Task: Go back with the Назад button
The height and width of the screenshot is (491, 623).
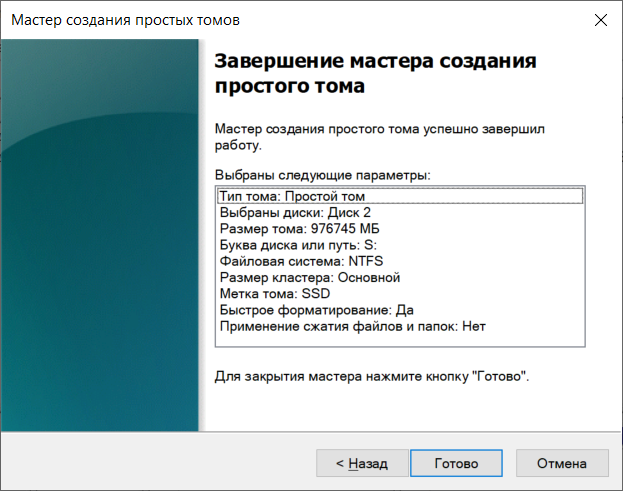Action: click(362, 463)
